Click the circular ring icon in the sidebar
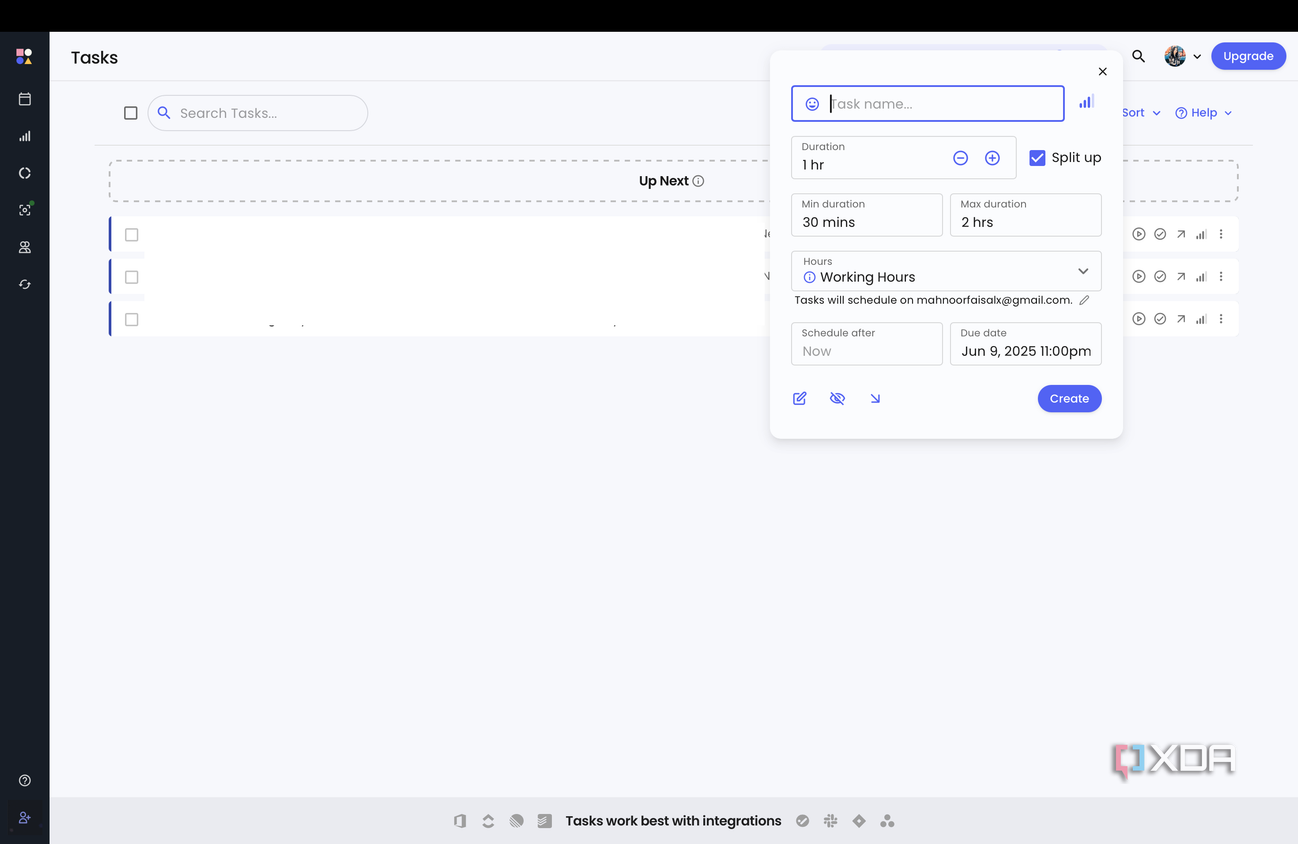This screenshot has height=844, width=1298. [x=25, y=173]
